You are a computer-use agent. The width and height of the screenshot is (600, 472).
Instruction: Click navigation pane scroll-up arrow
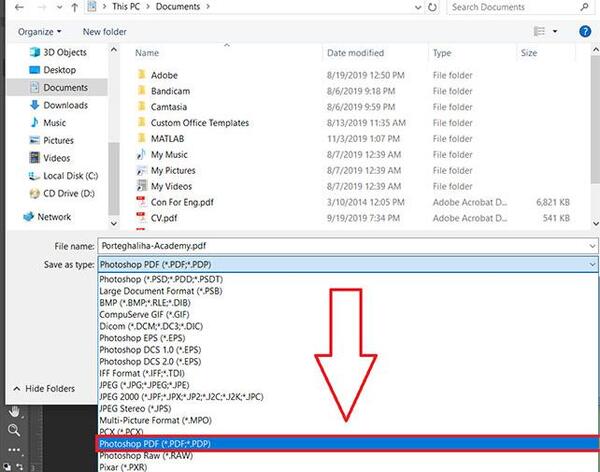[x=114, y=50]
